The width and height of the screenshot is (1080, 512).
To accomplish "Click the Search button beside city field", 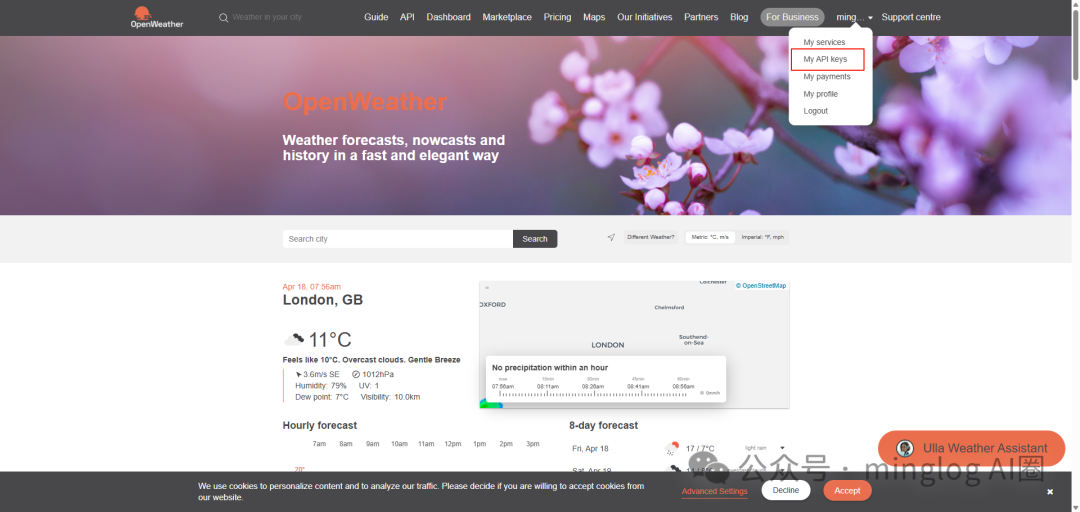I will pos(535,239).
